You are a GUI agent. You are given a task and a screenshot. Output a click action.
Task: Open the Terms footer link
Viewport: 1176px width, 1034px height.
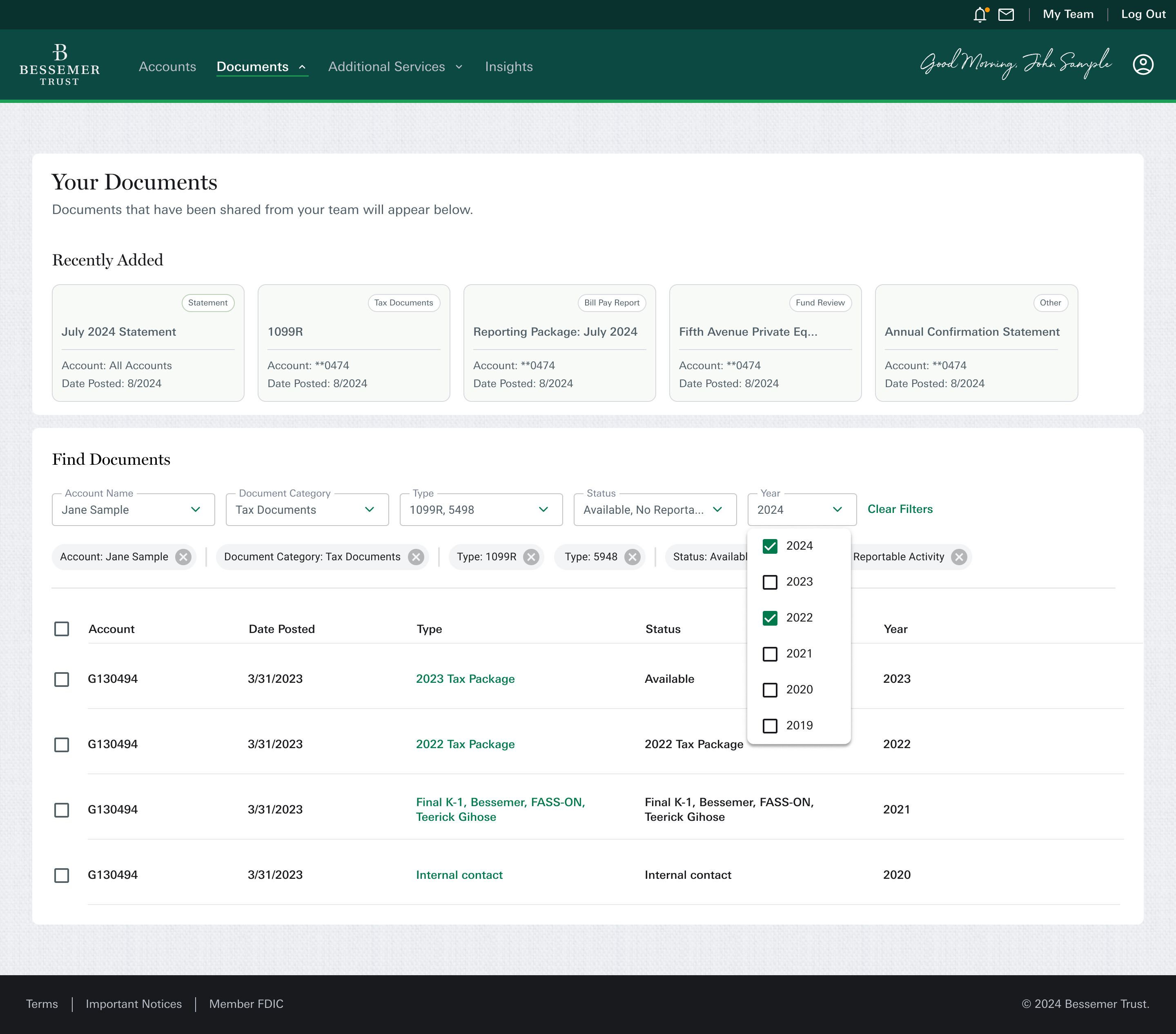[42, 1004]
